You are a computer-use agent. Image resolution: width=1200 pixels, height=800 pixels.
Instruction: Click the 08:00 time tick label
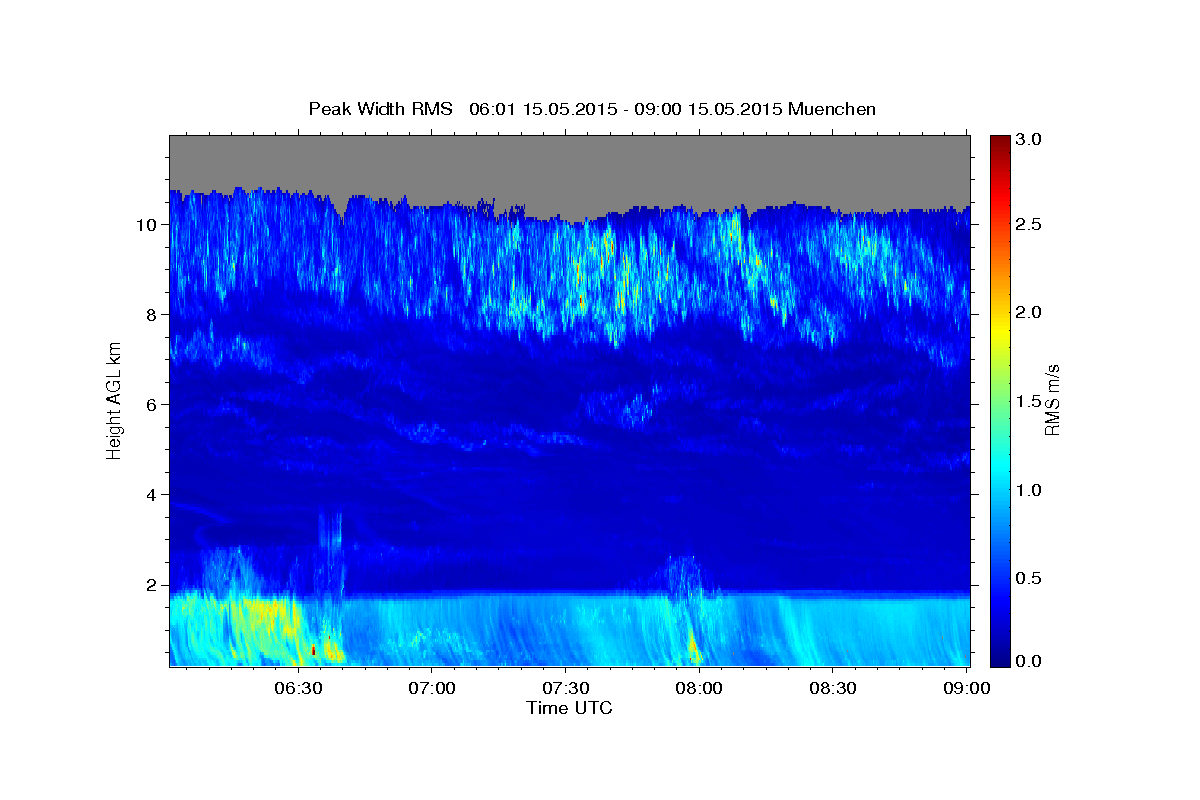pos(699,688)
